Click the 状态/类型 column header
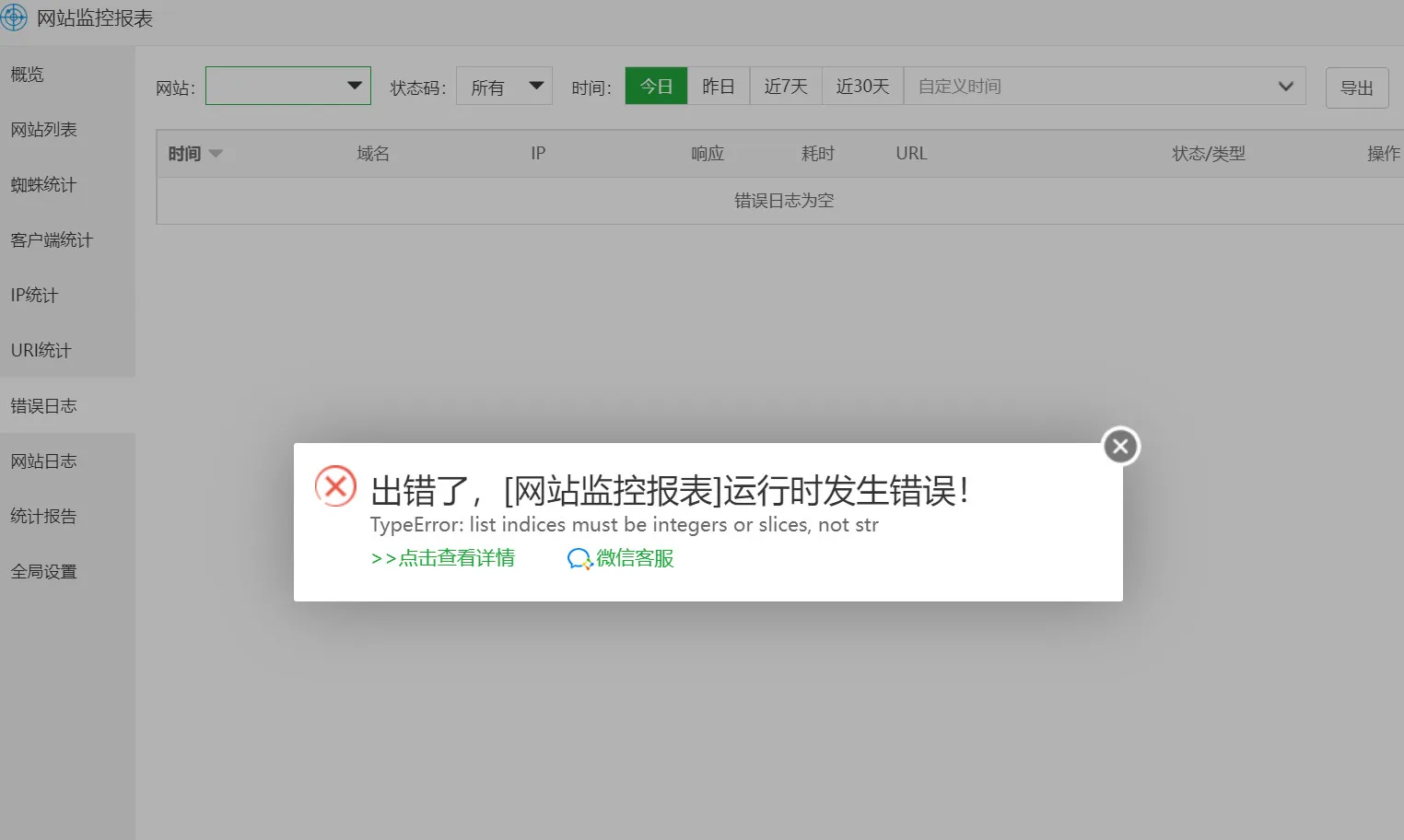The height and width of the screenshot is (840, 1404). click(x=1209, y=154)
